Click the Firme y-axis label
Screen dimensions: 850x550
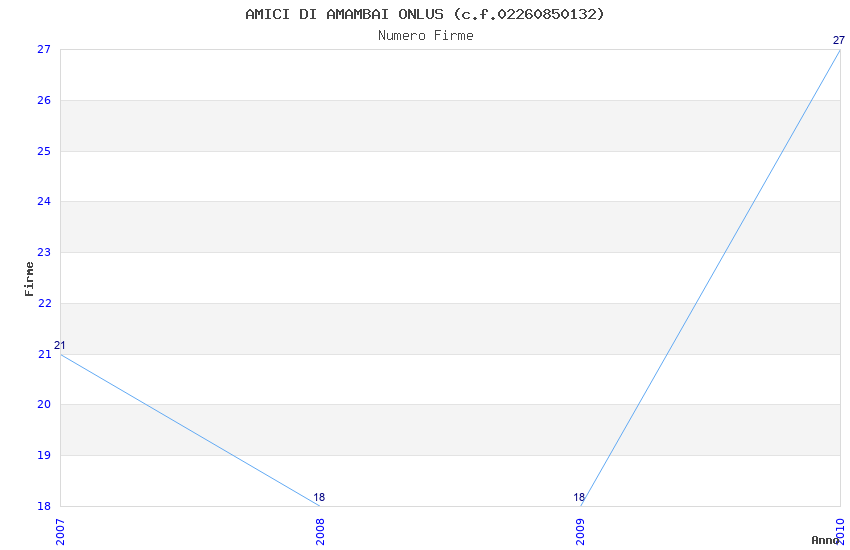[x=29, y=279]
